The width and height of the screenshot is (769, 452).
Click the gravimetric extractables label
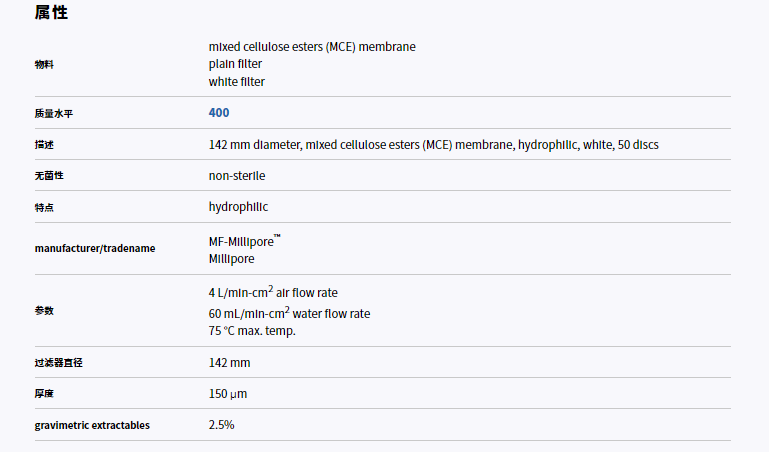92,425
